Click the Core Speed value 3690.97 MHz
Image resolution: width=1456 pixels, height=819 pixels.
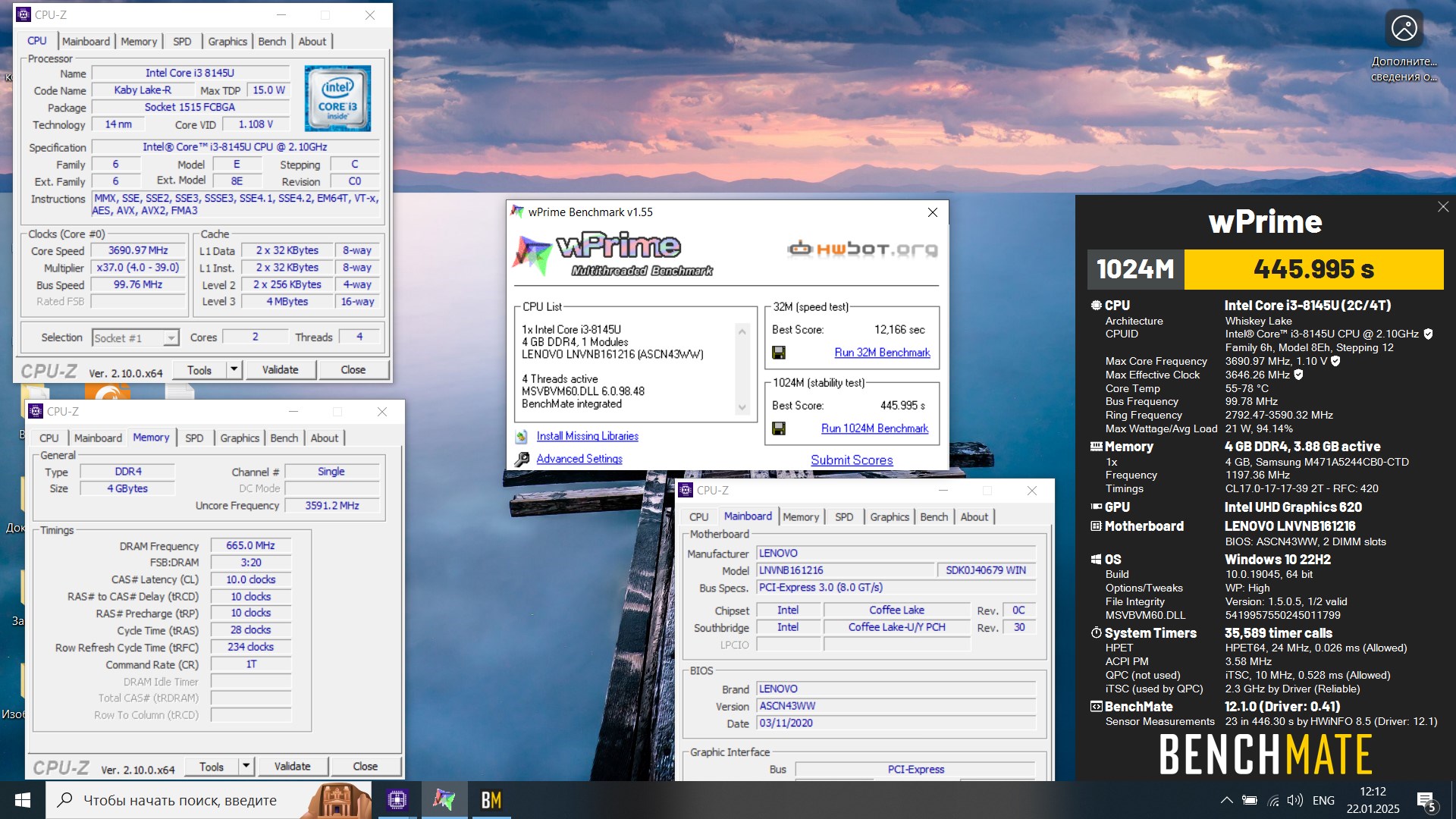point(138,250)
